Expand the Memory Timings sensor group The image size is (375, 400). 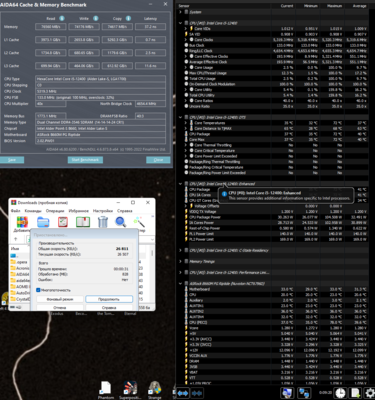(x=181, y=261)
